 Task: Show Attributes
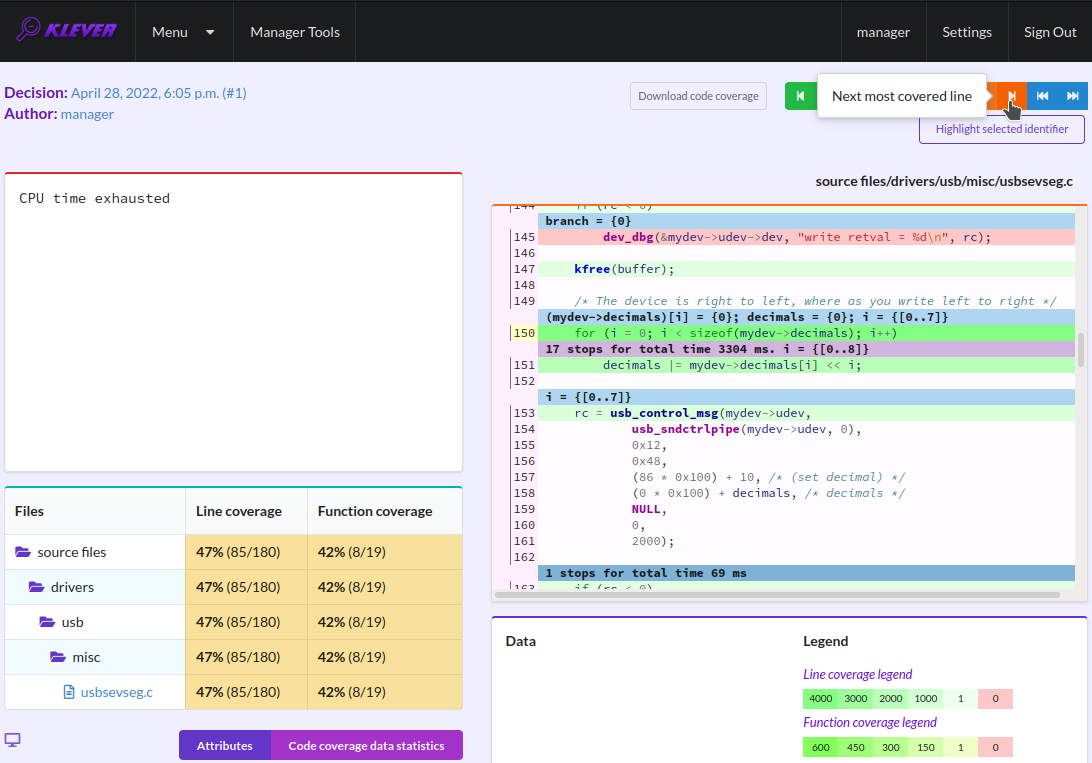point(224,746)
